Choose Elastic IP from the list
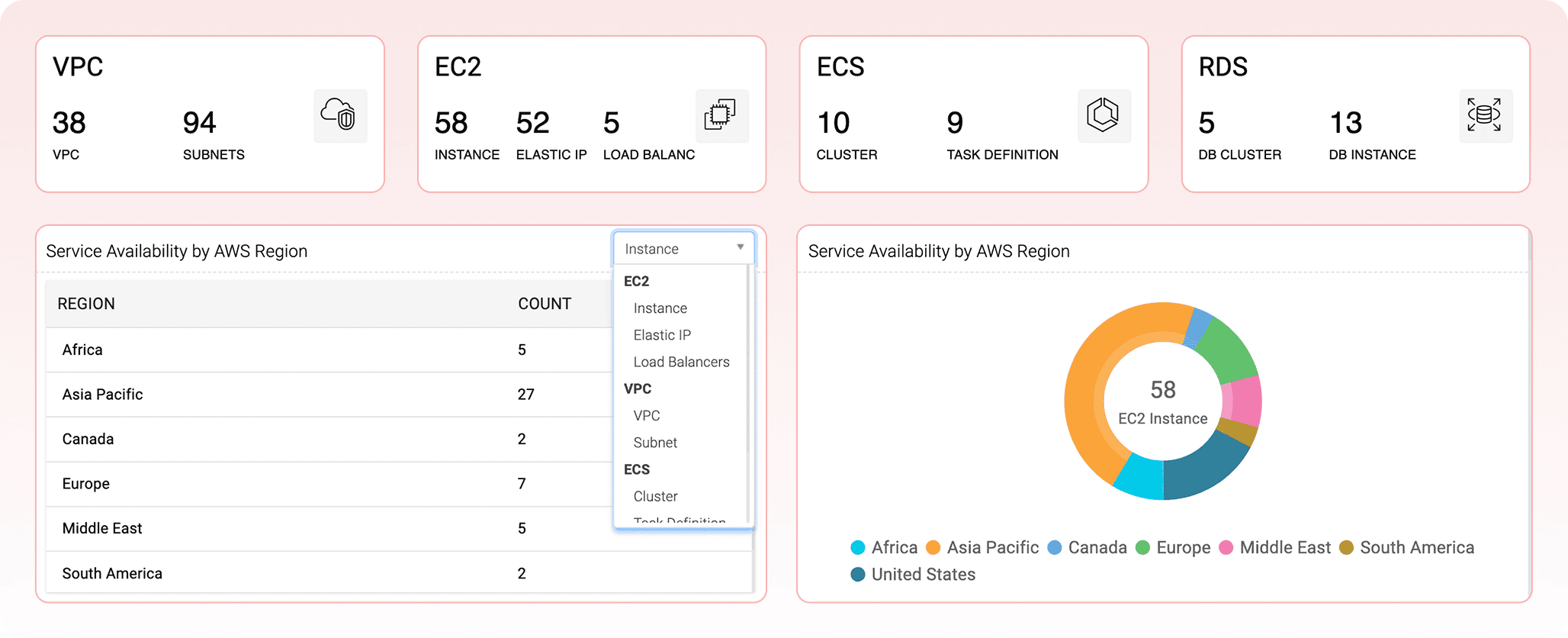 [662, 335]
